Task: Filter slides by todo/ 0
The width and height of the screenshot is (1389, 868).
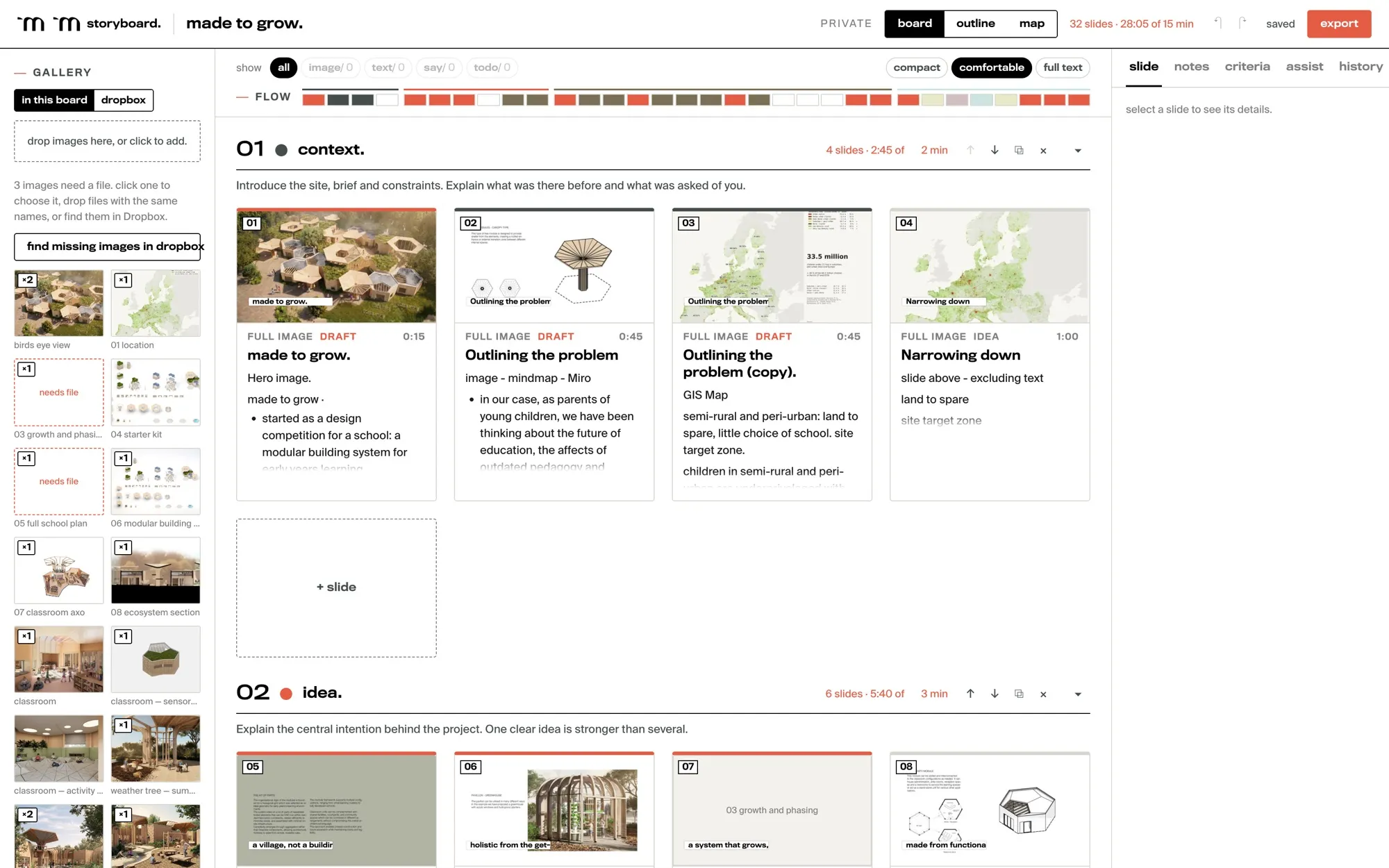Action: (492, 67)
